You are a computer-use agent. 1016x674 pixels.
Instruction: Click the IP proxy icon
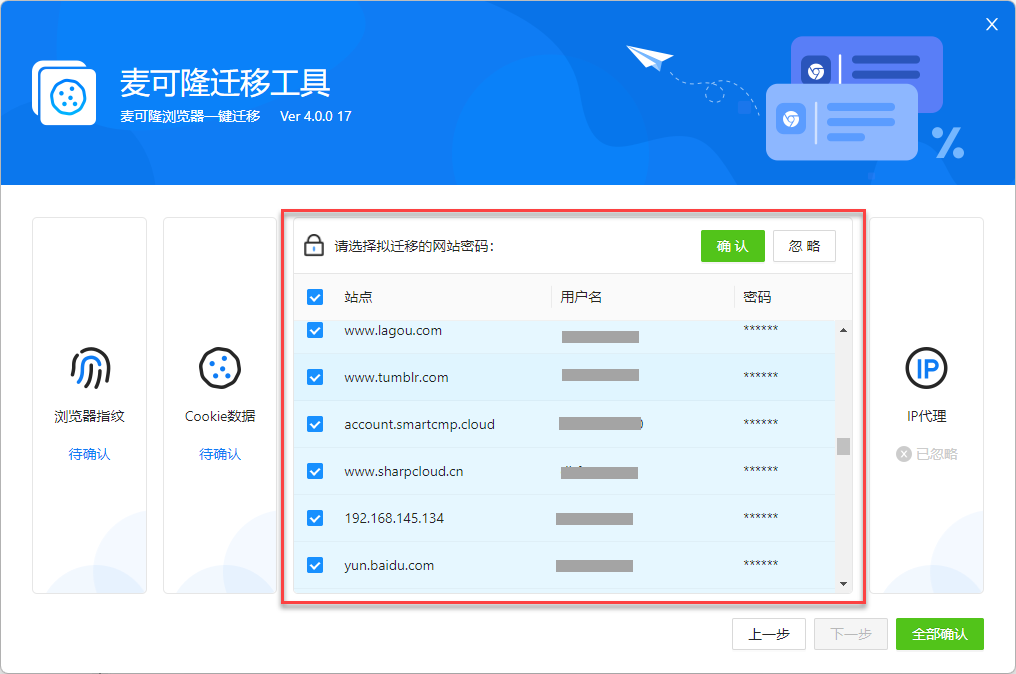(x=926, y=367)
